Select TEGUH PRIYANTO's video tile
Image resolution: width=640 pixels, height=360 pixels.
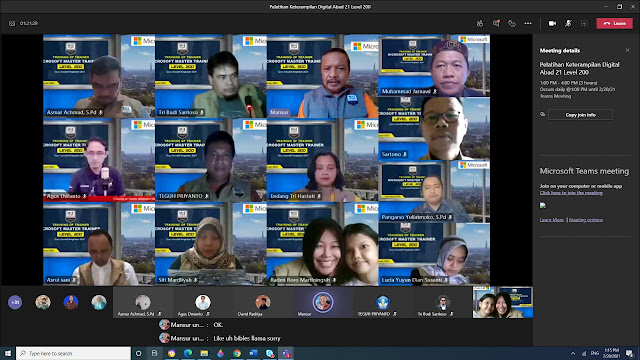pos(211,160)
